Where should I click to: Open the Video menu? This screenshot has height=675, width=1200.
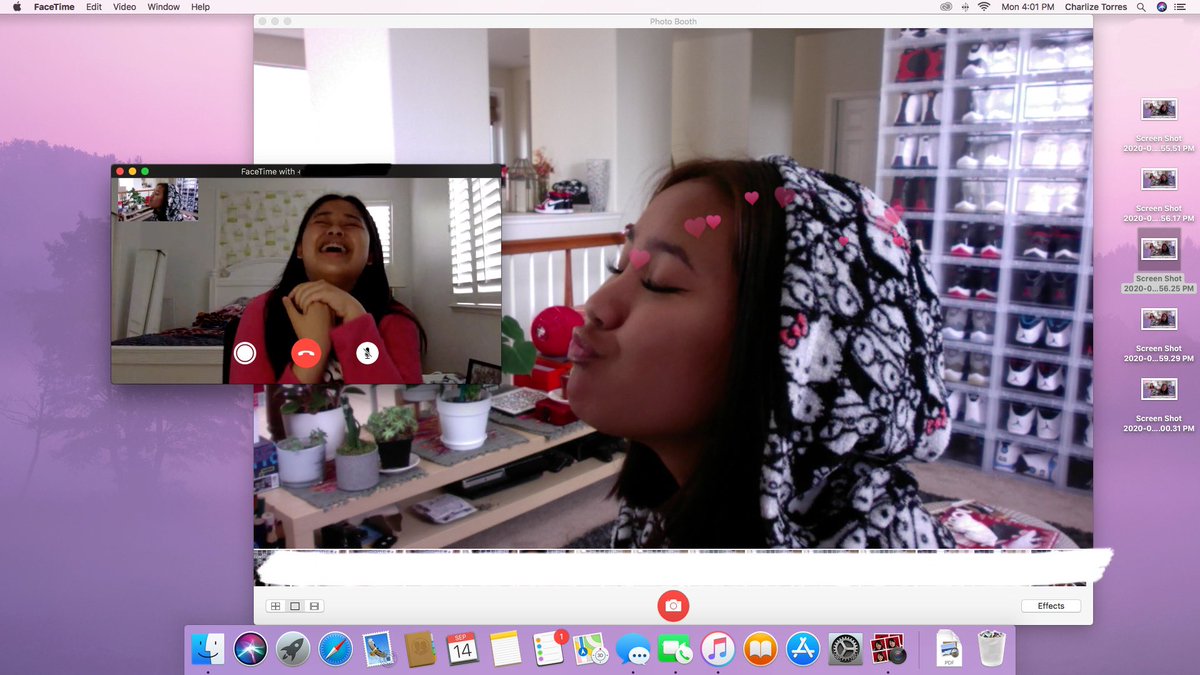(125, 7)
